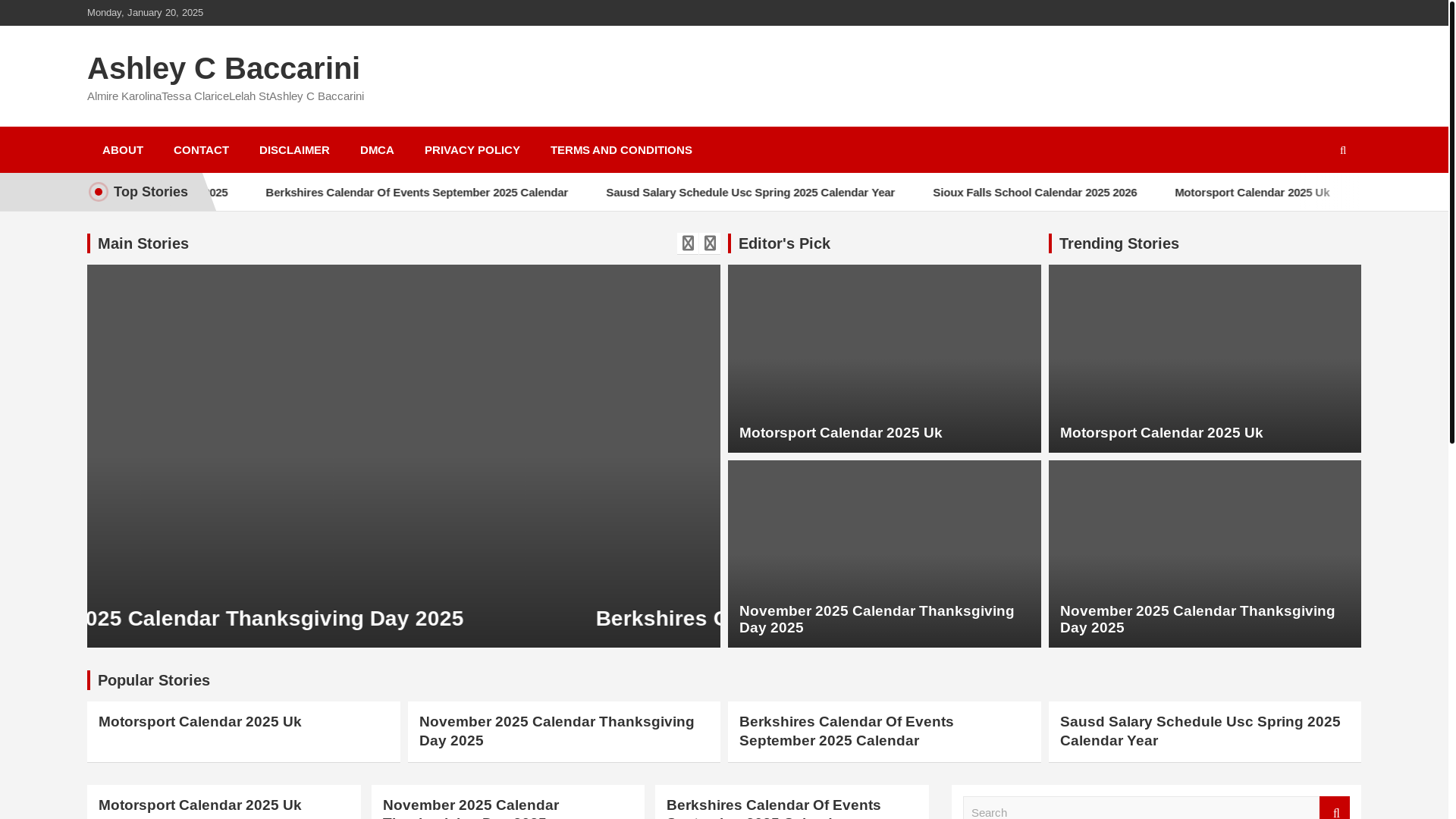Click the Ashley C Baccarini site title
Viewport: 1456px width, 819px height.
coord(224,68)
